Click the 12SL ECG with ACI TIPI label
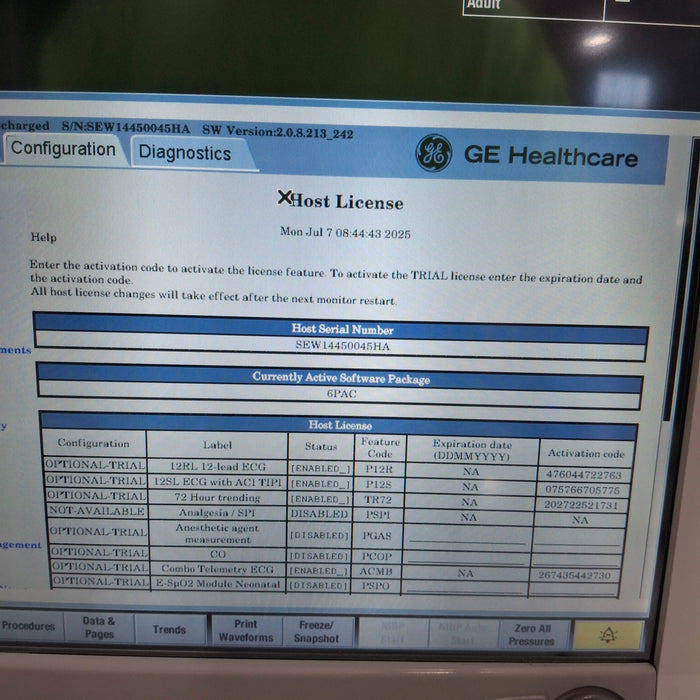Image resolution: width=700 pixels, height=700 pixels. click(x=218, y=482)
